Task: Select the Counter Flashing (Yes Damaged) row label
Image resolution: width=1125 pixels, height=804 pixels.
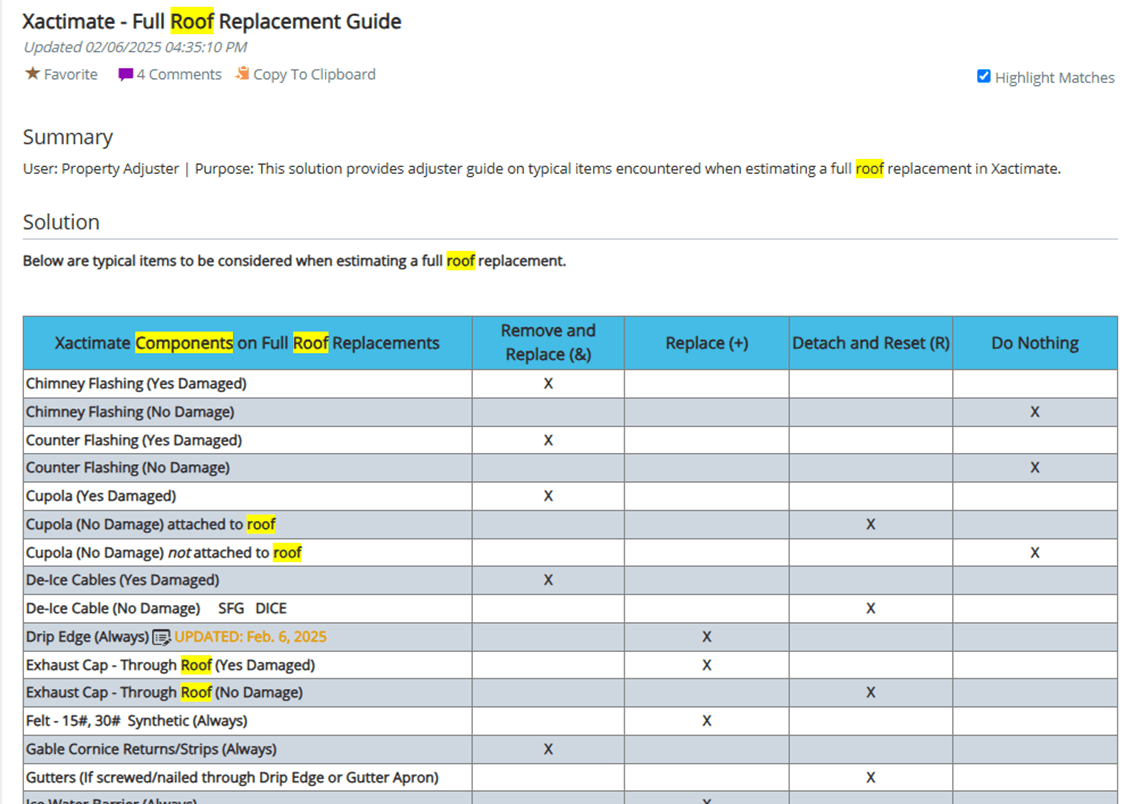Action: [134, 440]
